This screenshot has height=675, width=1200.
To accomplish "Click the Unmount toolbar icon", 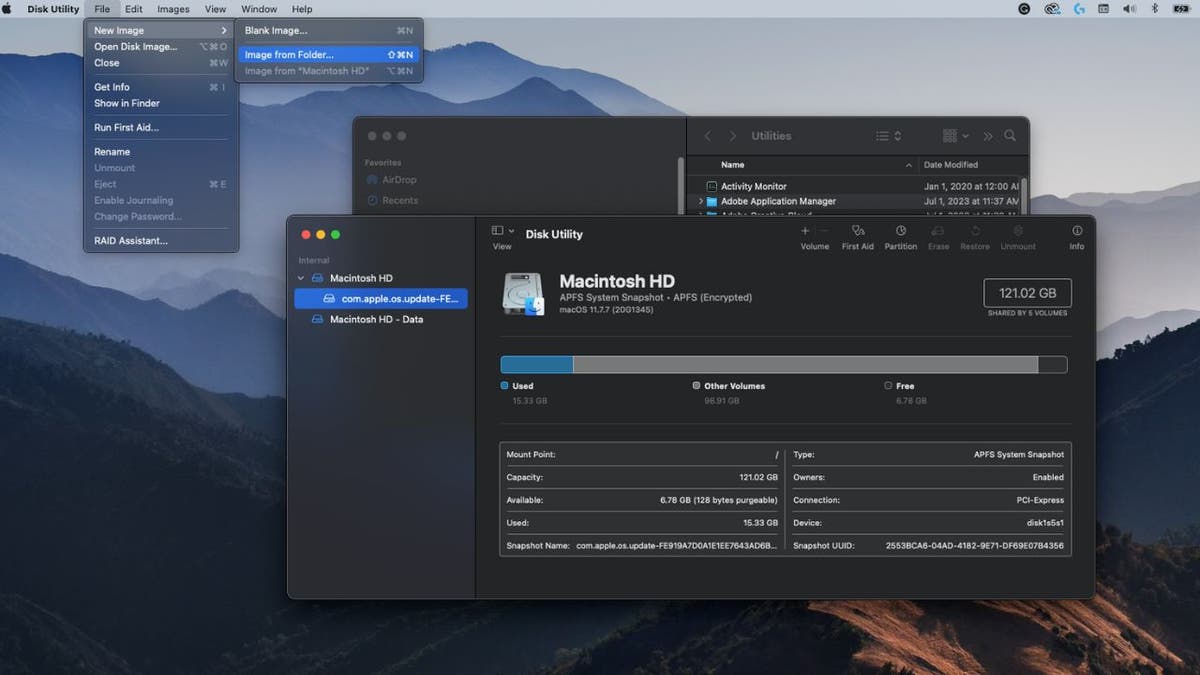I will (x=1018, y=231).
